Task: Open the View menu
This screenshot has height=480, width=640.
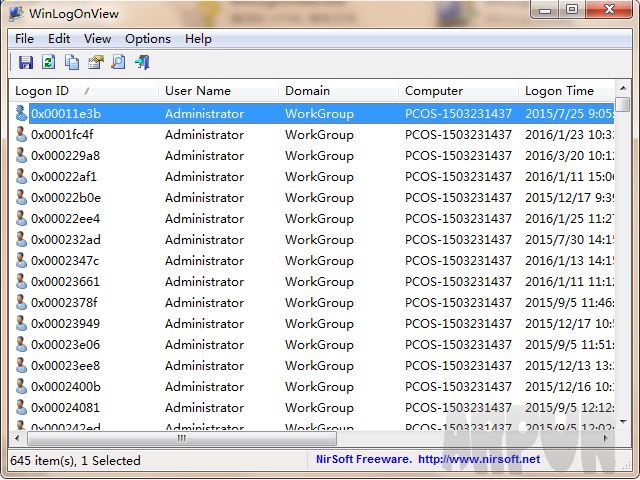Action: [x=97, y=39]
